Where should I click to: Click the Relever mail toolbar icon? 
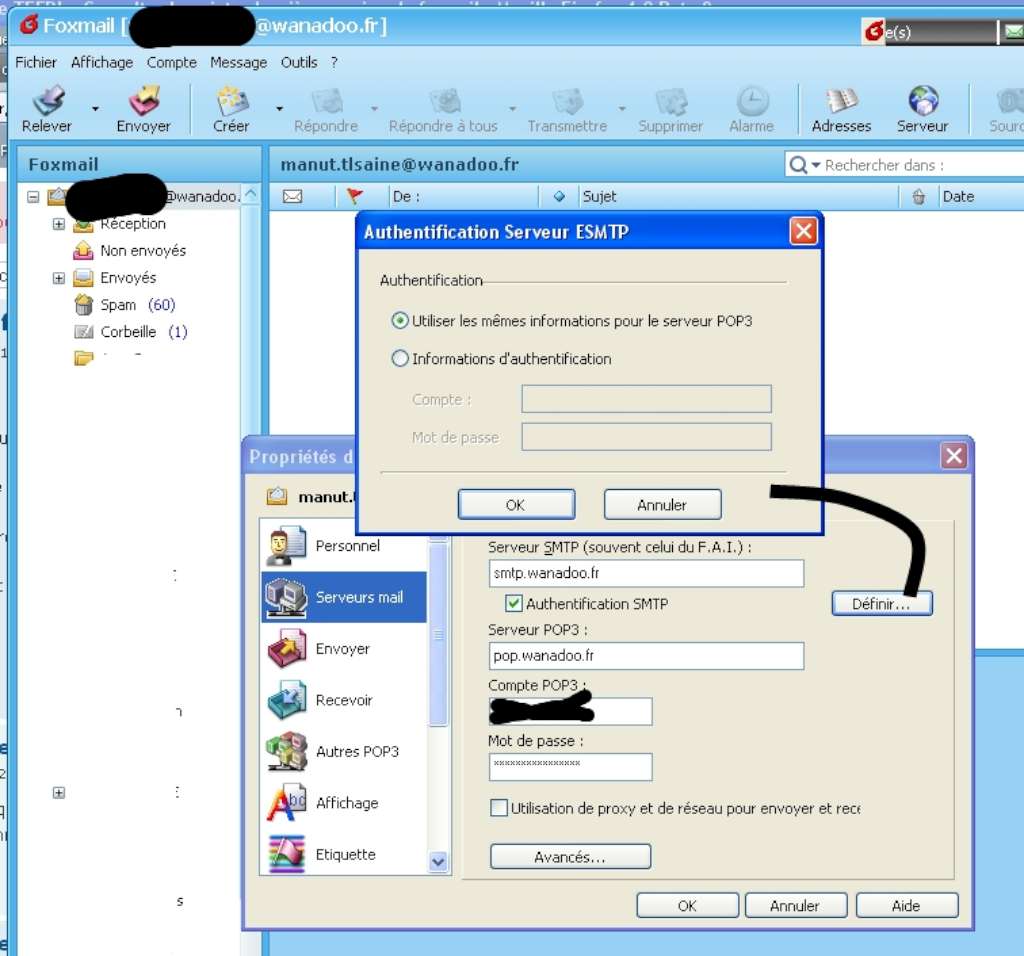tap(48, 100)
